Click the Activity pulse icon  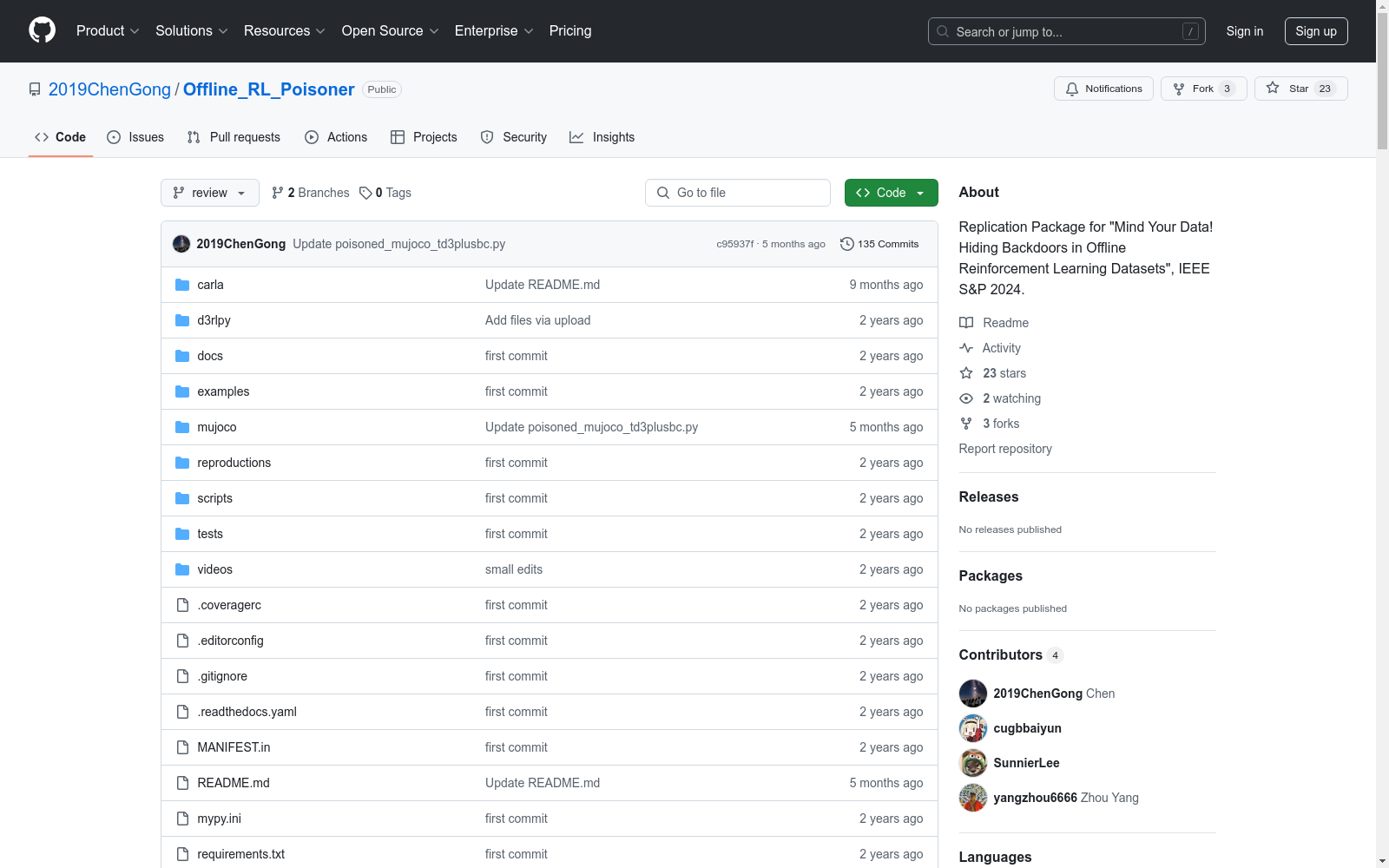[x=966, y=348]
